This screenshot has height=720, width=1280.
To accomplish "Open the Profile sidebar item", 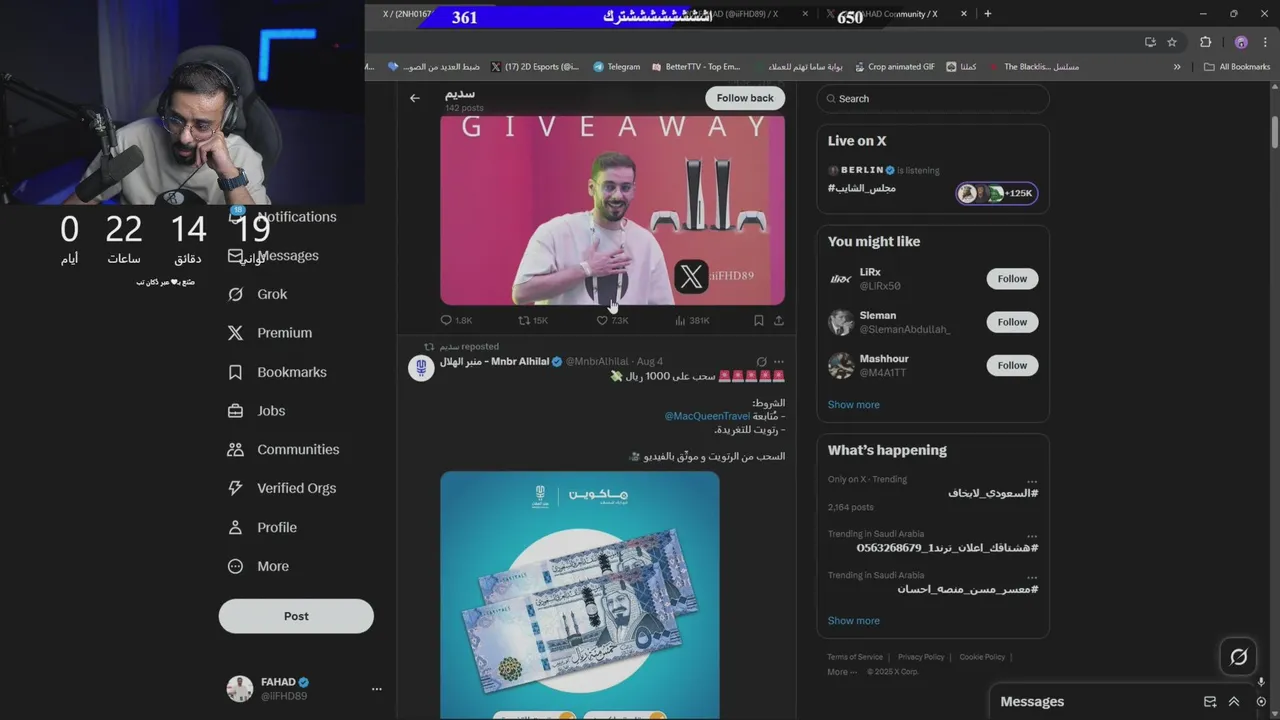I will click(x=262, y=527).
